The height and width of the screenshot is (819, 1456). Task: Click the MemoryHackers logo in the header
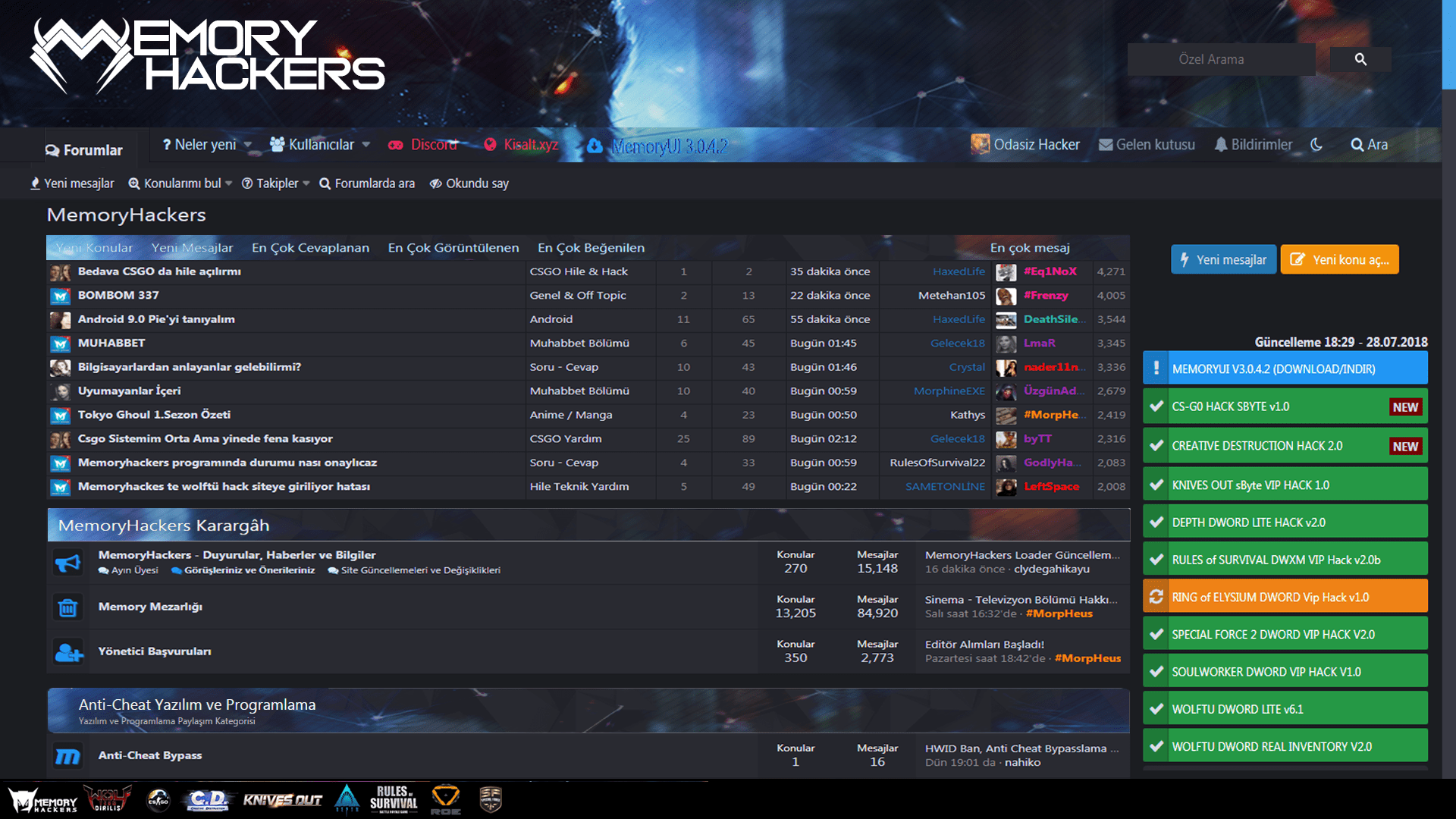point(208,55)
